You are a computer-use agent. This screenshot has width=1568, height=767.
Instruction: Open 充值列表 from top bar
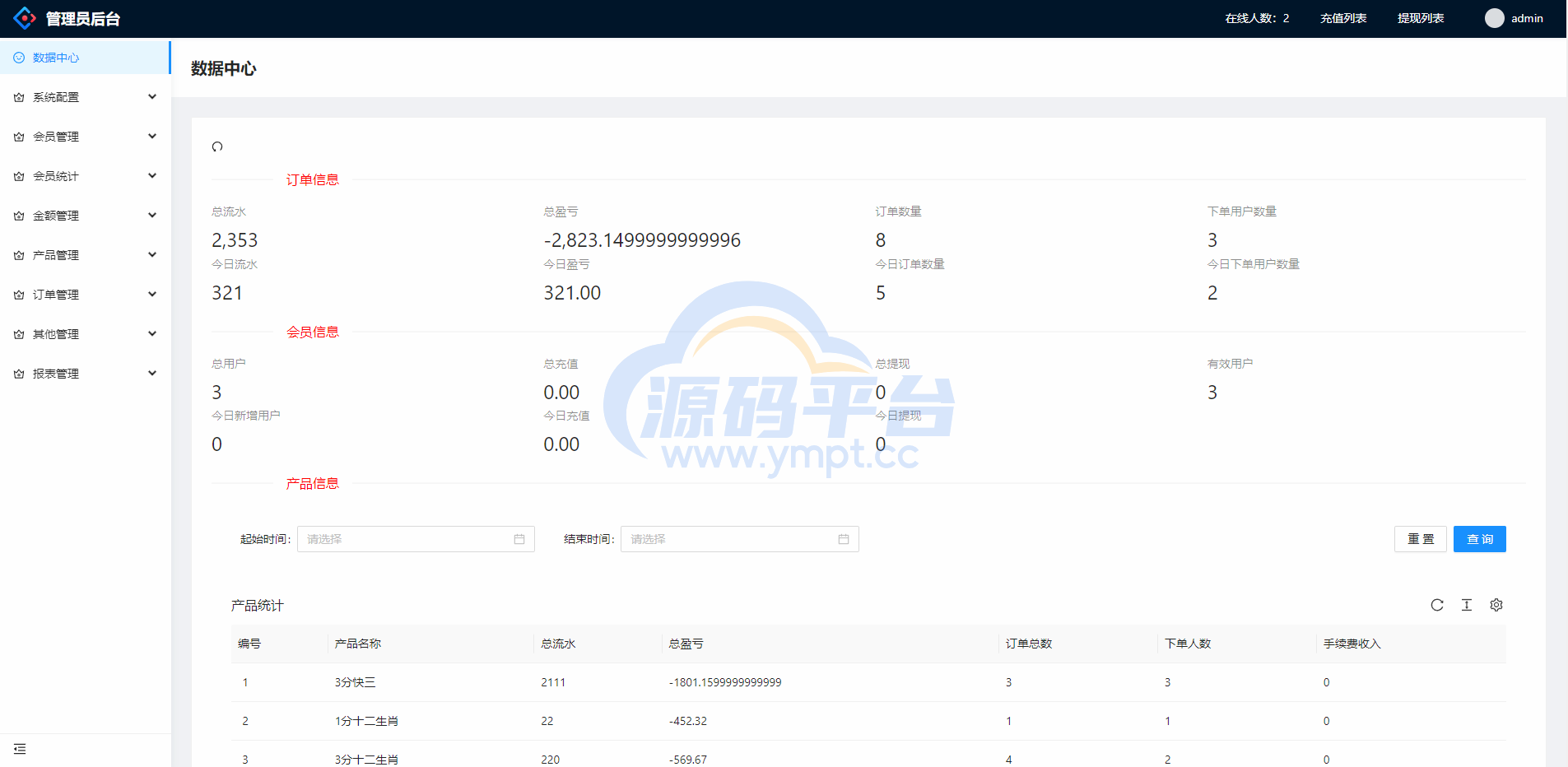coord(1343,18)
